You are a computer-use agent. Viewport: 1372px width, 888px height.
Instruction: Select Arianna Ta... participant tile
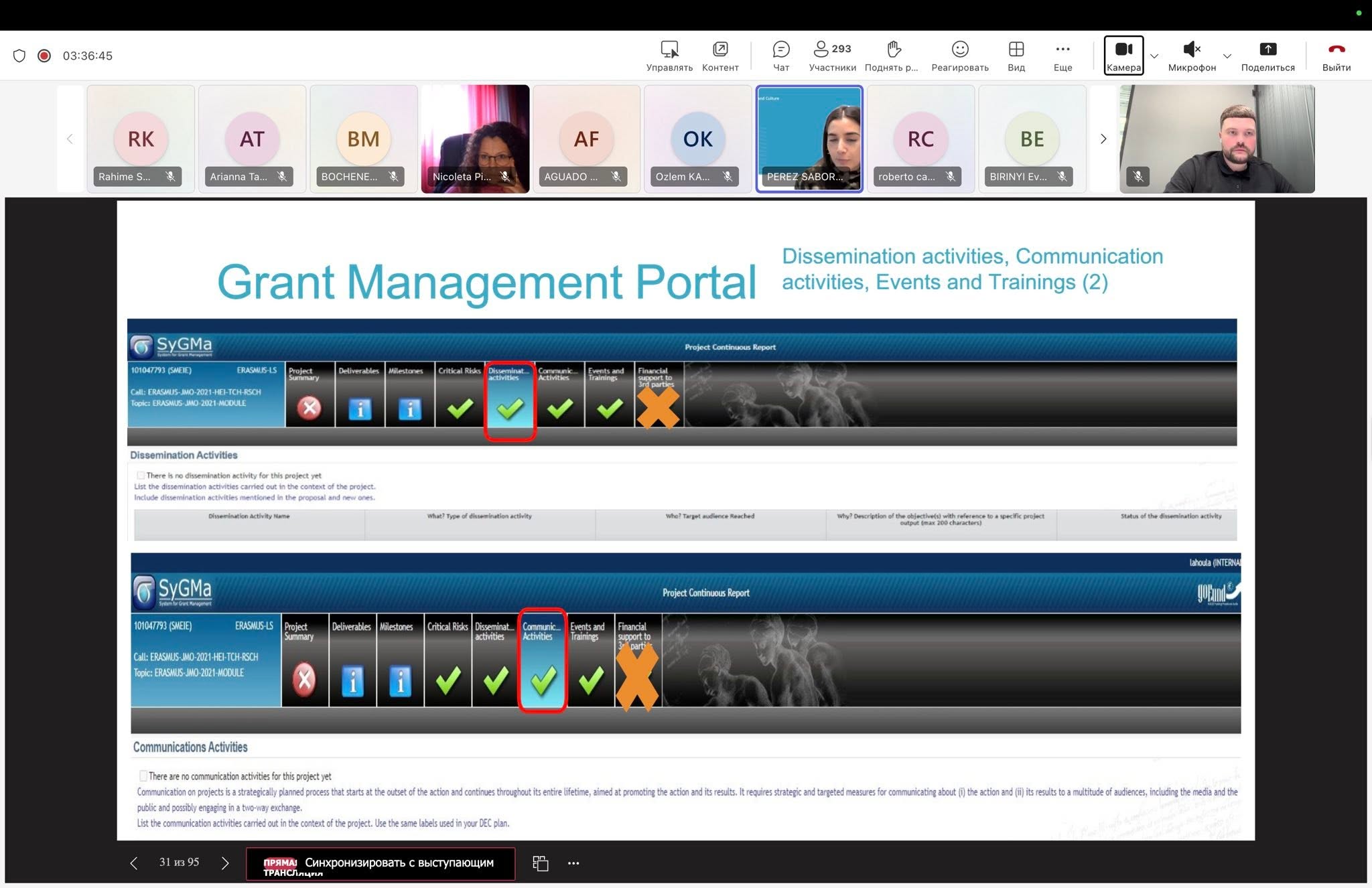coord(252,139)
